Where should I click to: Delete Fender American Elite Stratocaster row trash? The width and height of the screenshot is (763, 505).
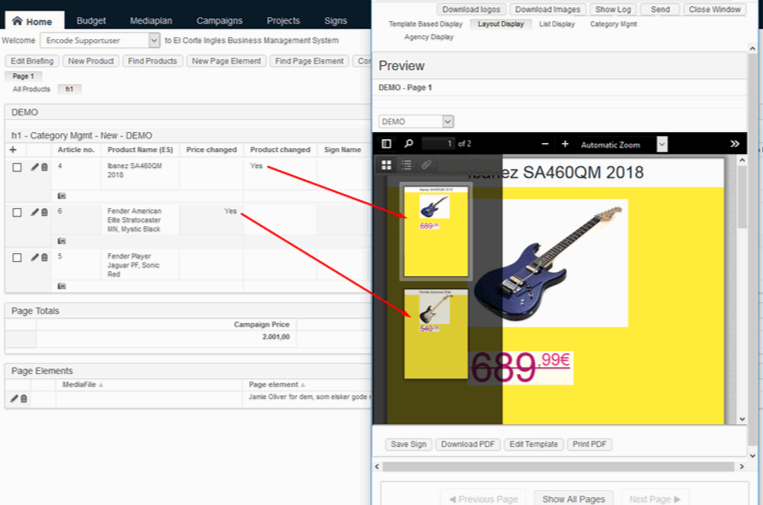tap(44, 212)
